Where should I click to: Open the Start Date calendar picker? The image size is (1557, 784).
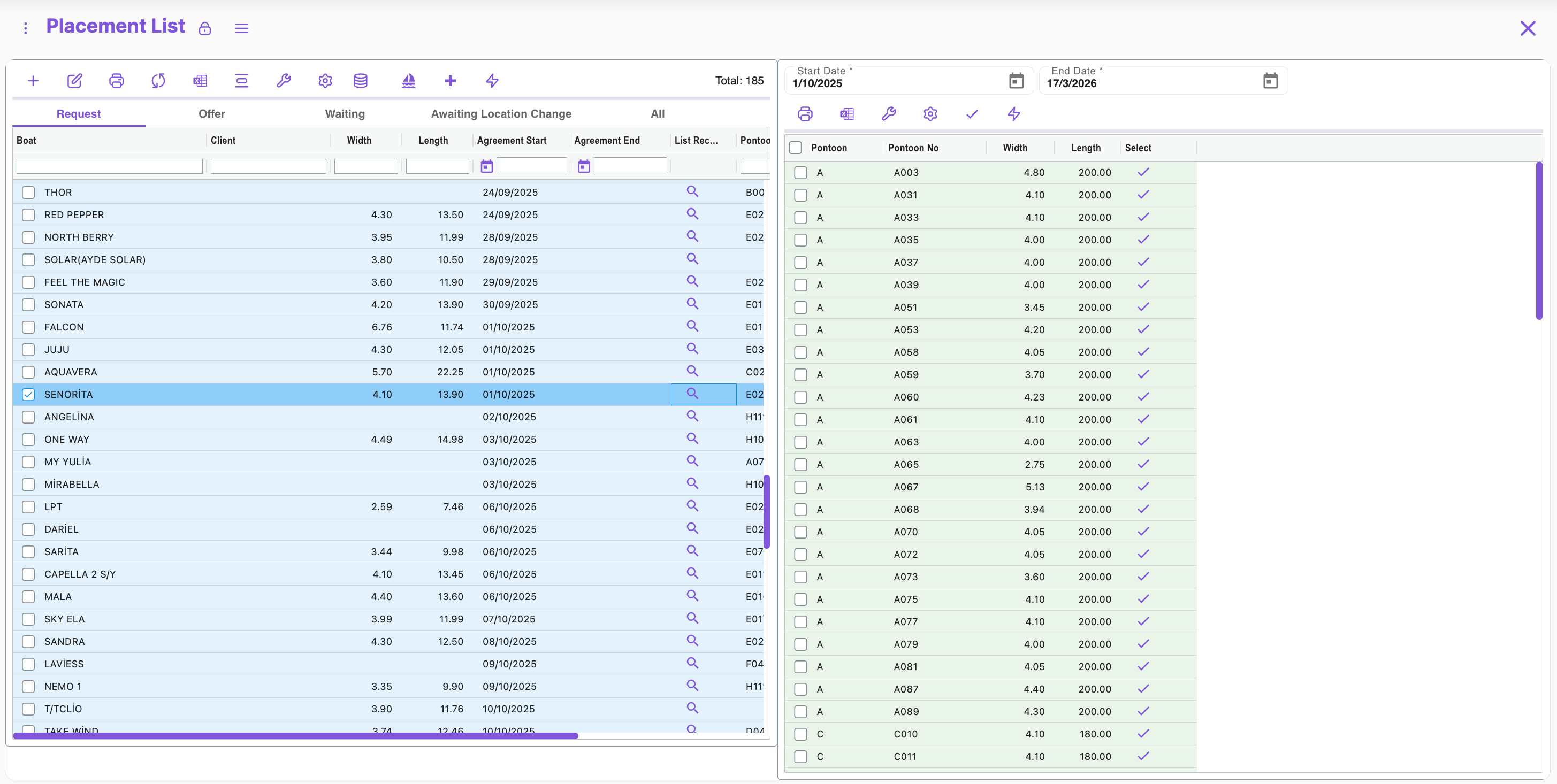1016,80
